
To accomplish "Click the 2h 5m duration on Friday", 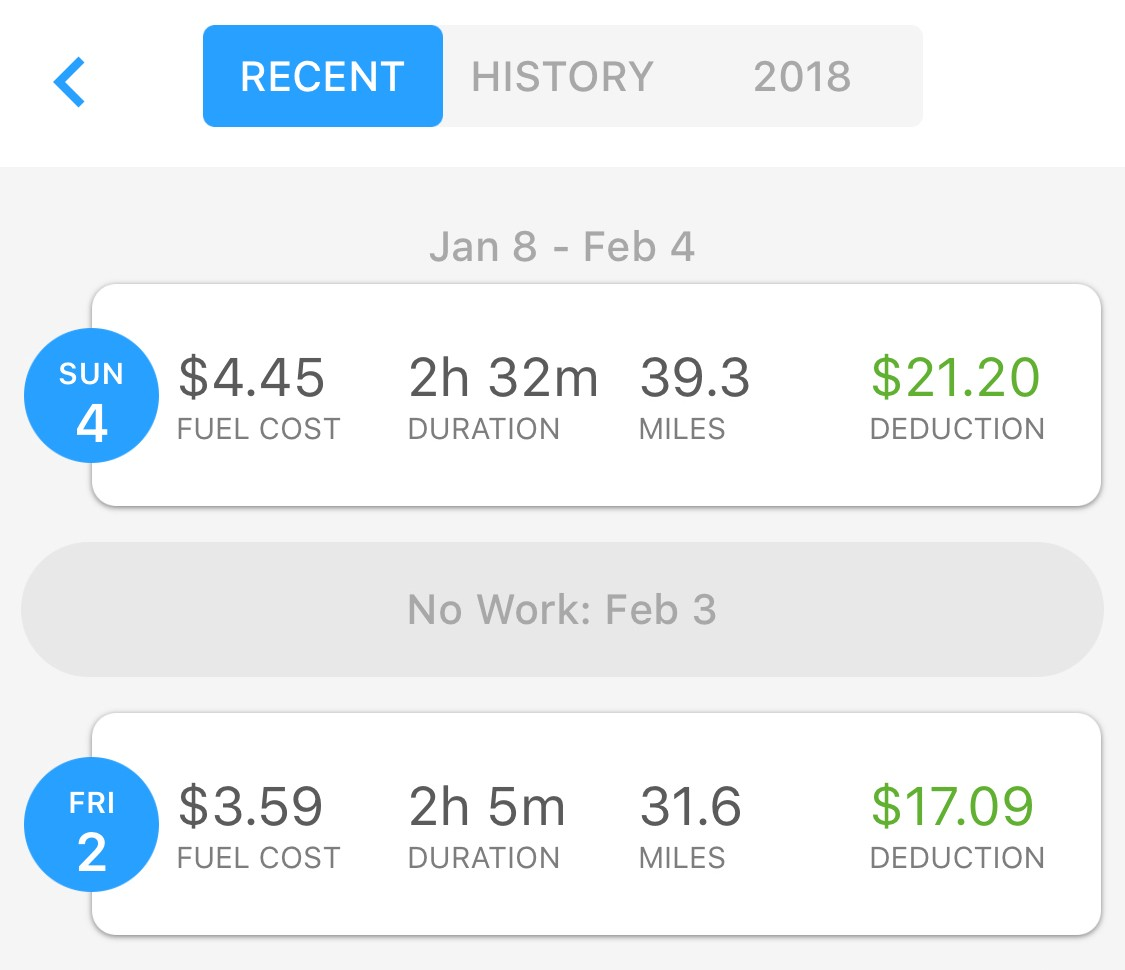I will [x=487, y=806].
